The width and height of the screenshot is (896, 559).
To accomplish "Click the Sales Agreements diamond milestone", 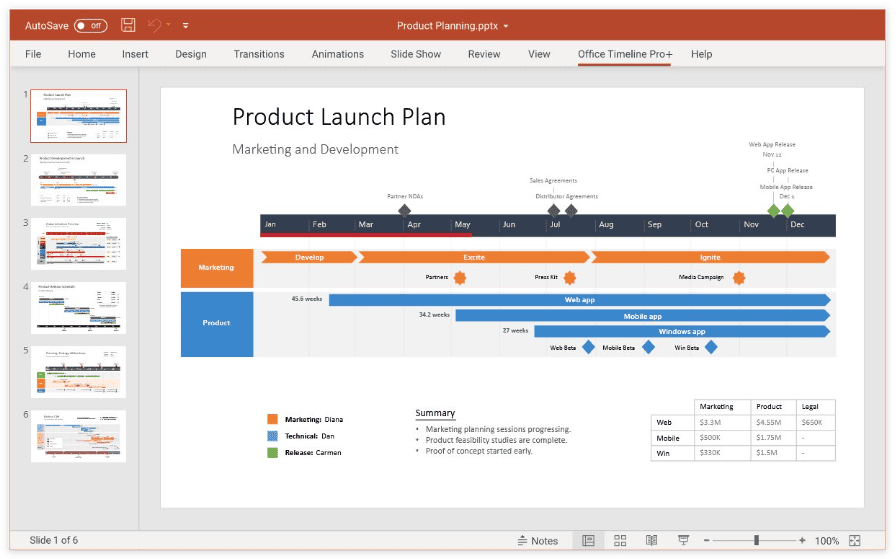I will [554, 211].
